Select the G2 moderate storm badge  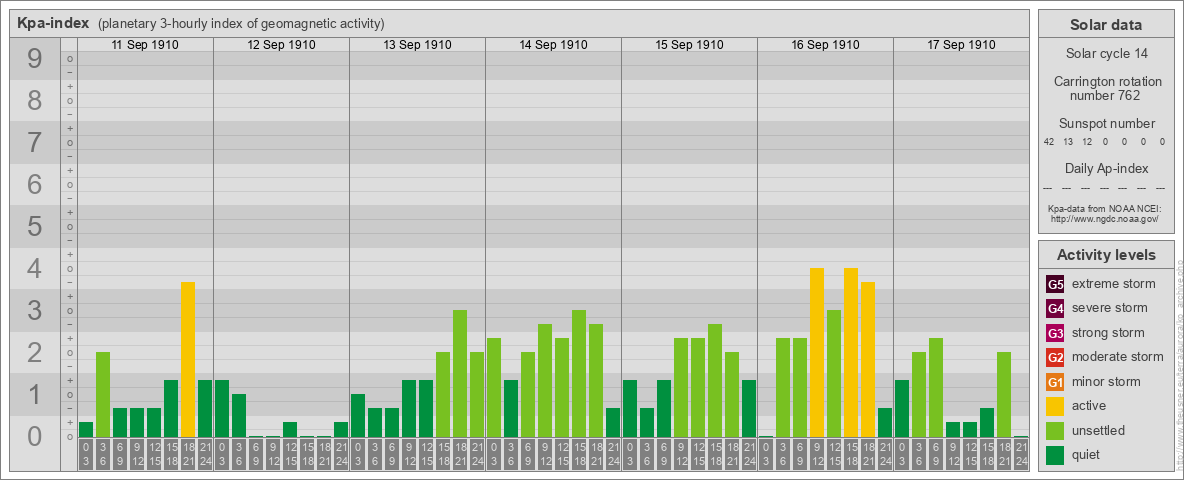point(1055,357)
